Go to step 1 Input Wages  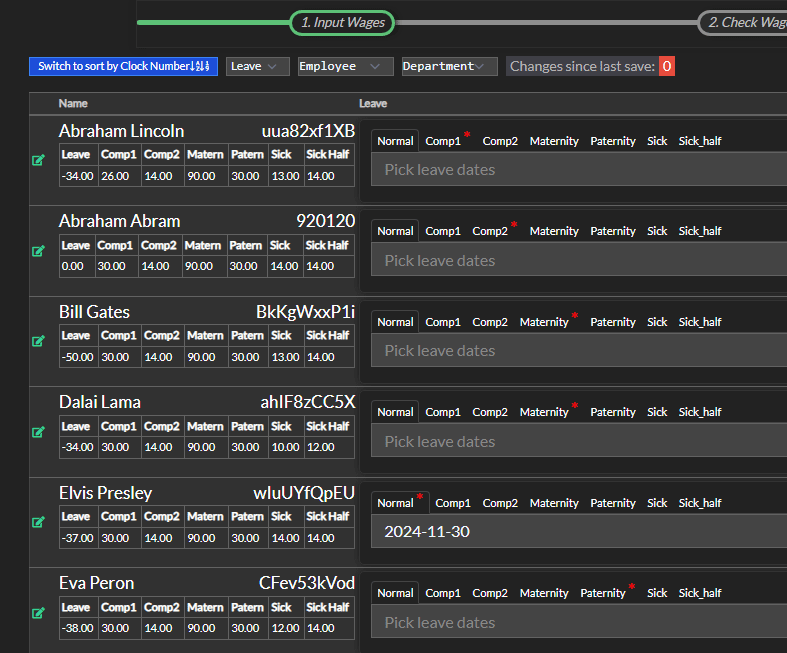coord(342,22)
